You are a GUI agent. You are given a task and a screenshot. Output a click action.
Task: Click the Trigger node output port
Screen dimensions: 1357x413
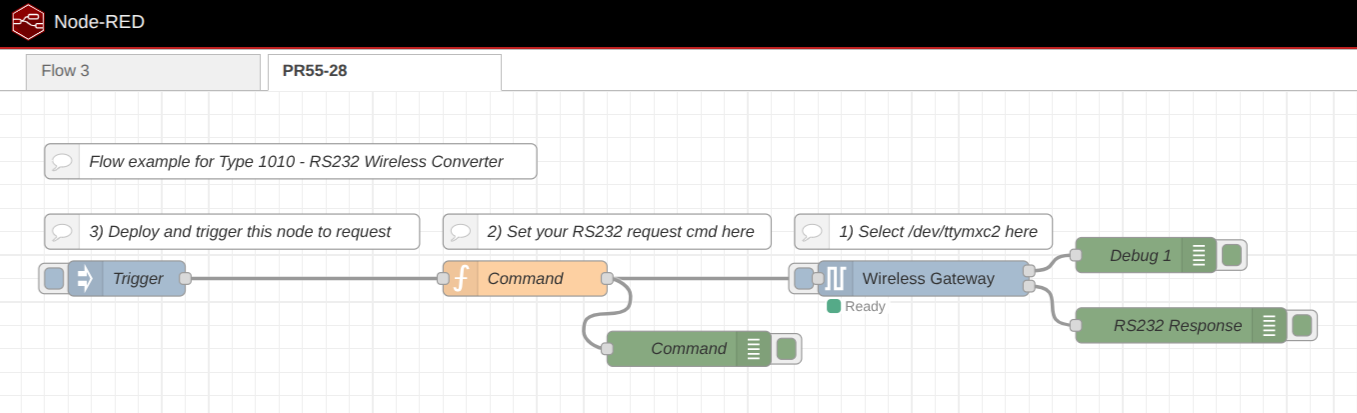point(185,279)
